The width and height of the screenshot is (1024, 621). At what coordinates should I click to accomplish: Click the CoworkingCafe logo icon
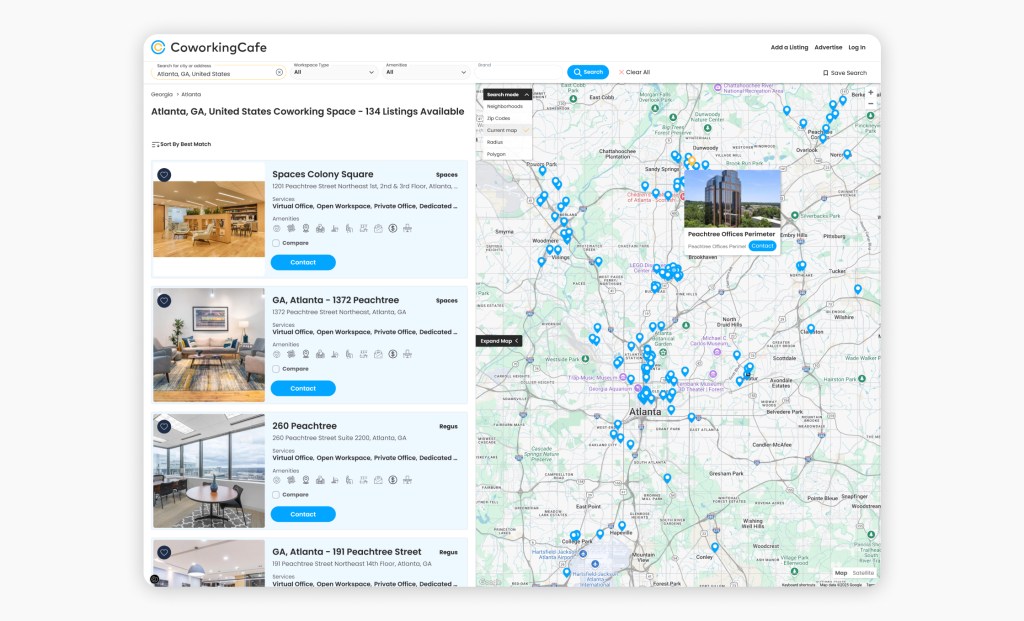tap(158, 47)
